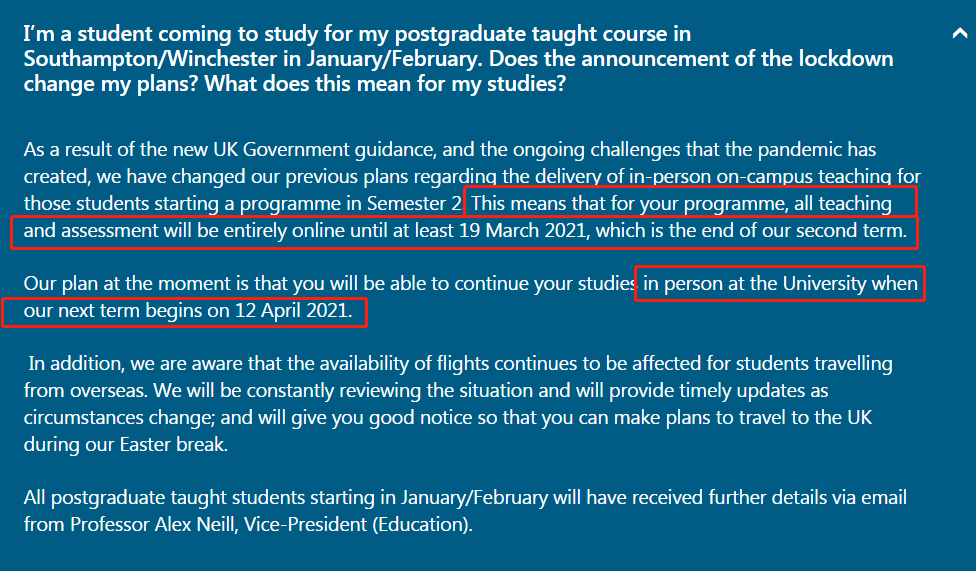Click the date '19 March 2021'
The height and width of the screenshot is (571, 976).
[524, 233]
